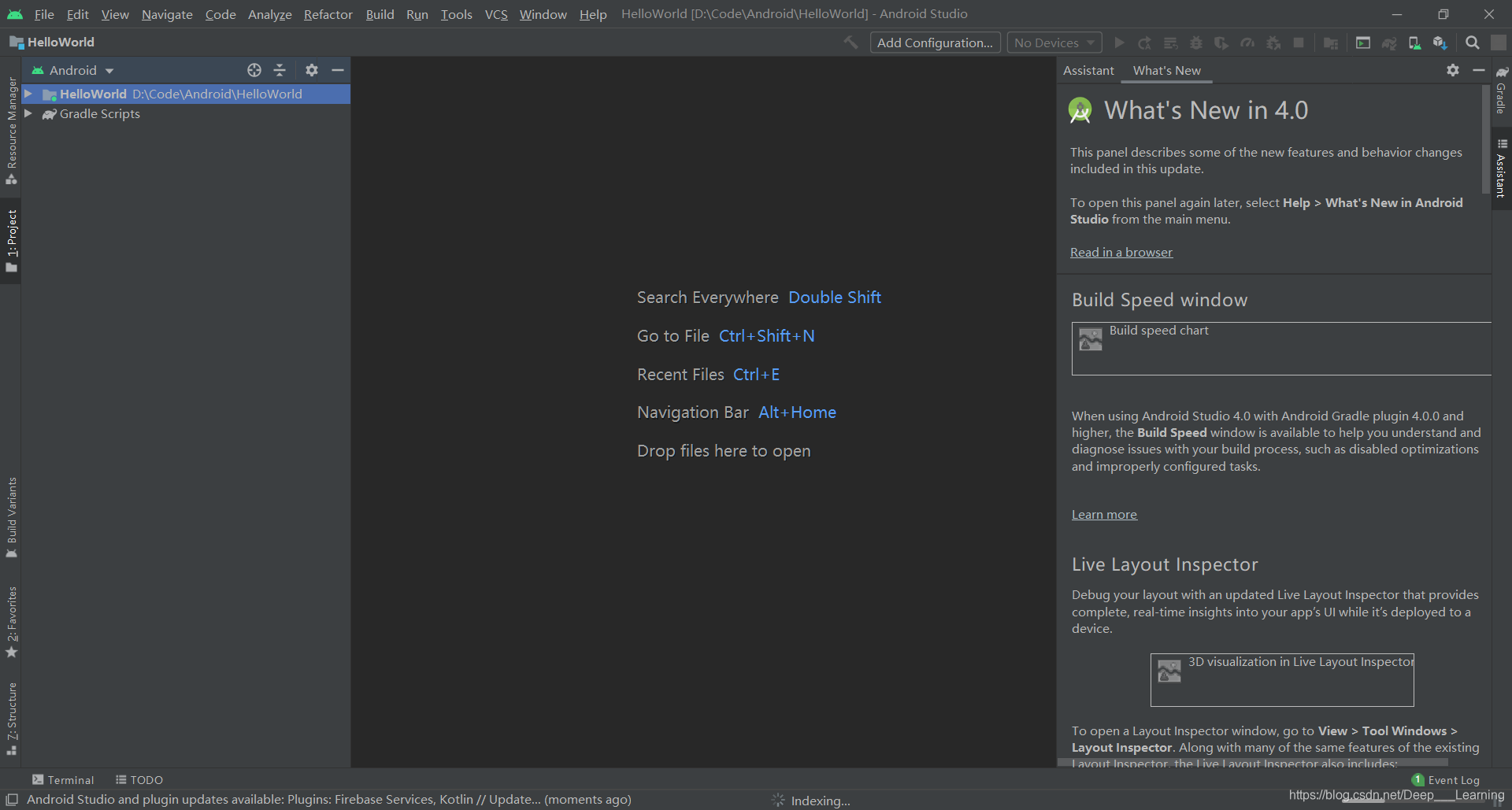Screen dimensions: 1512x810
Task: Click the Learn more link
Action: 1104,514
